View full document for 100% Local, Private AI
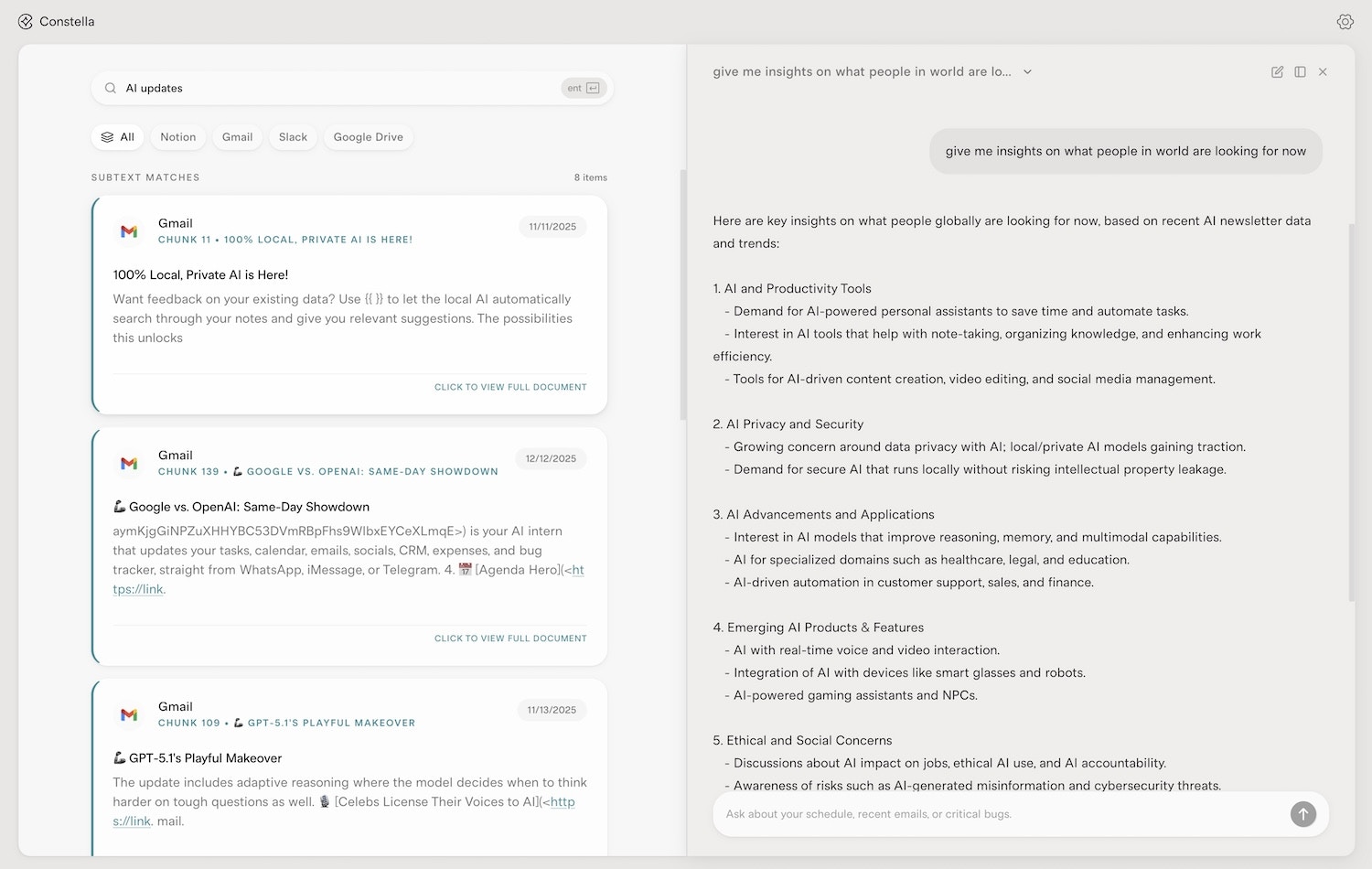This screenshot has height=869, width=1372. (510, 387)
